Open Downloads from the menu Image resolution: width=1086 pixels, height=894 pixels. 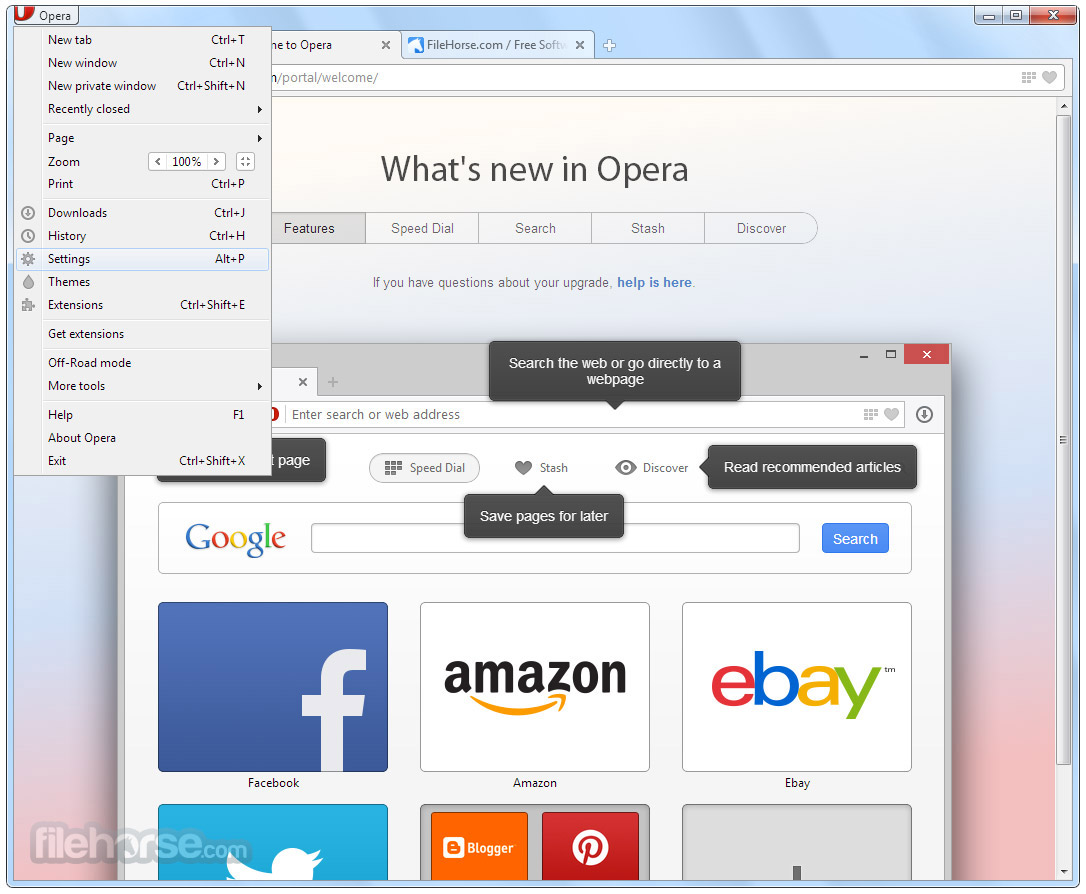(x=143, y=213)
